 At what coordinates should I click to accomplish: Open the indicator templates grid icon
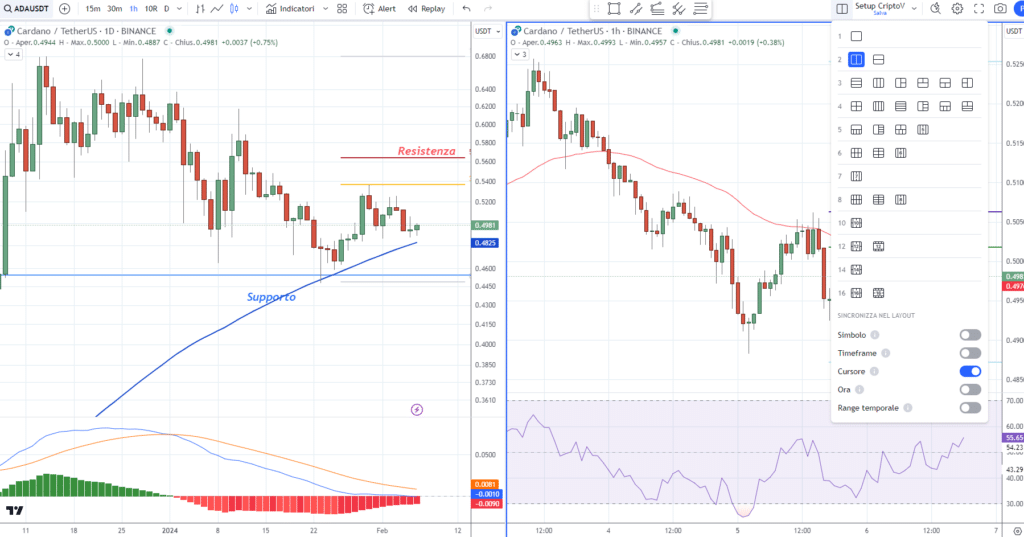(x=342, y=9)
